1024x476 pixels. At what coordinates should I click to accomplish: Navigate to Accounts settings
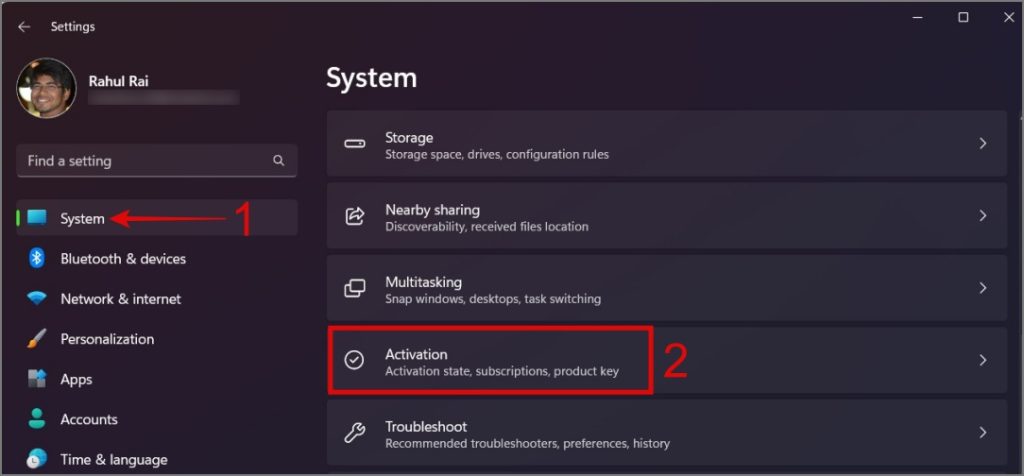tap(88, 419)
